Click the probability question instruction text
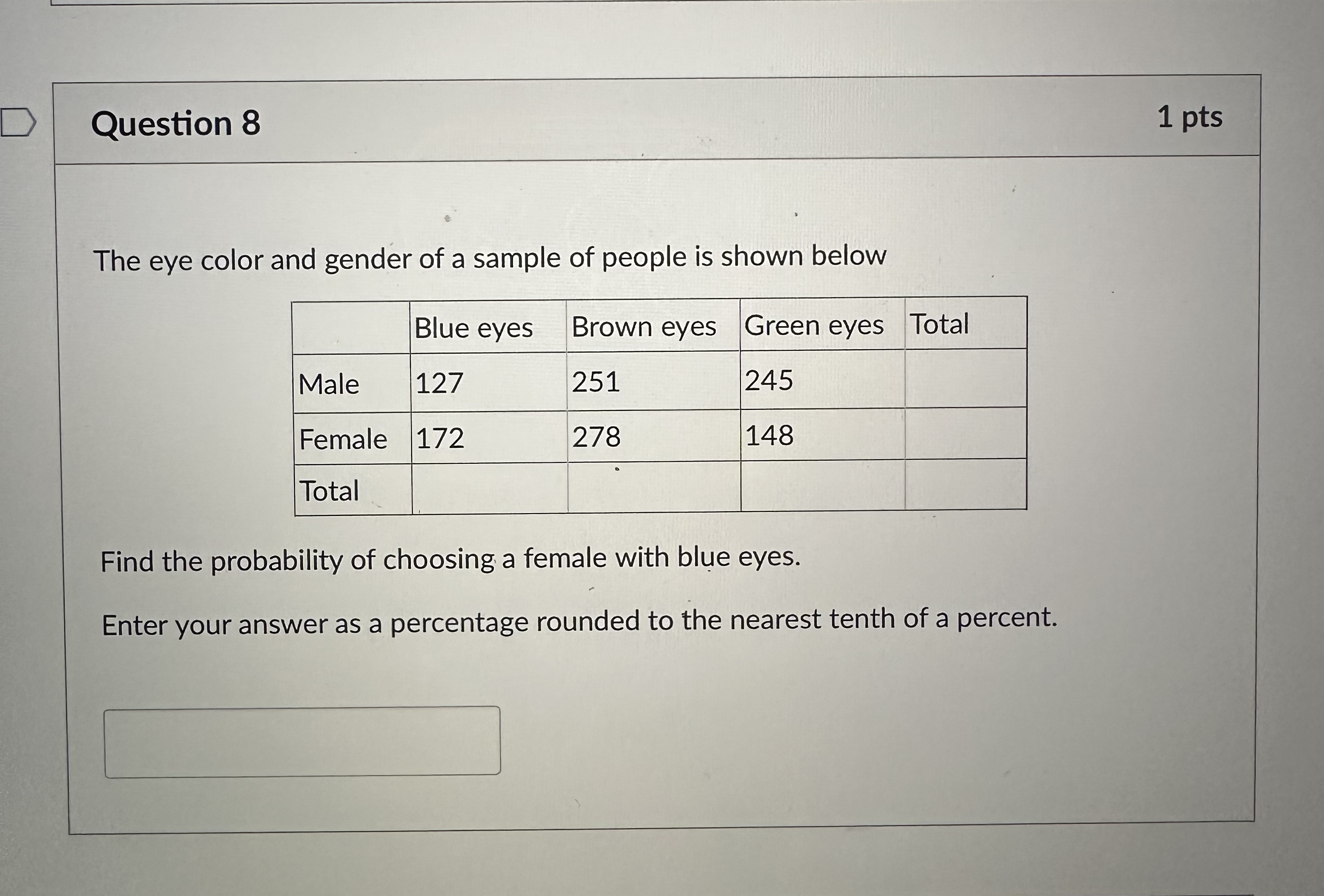 point(450,561)
